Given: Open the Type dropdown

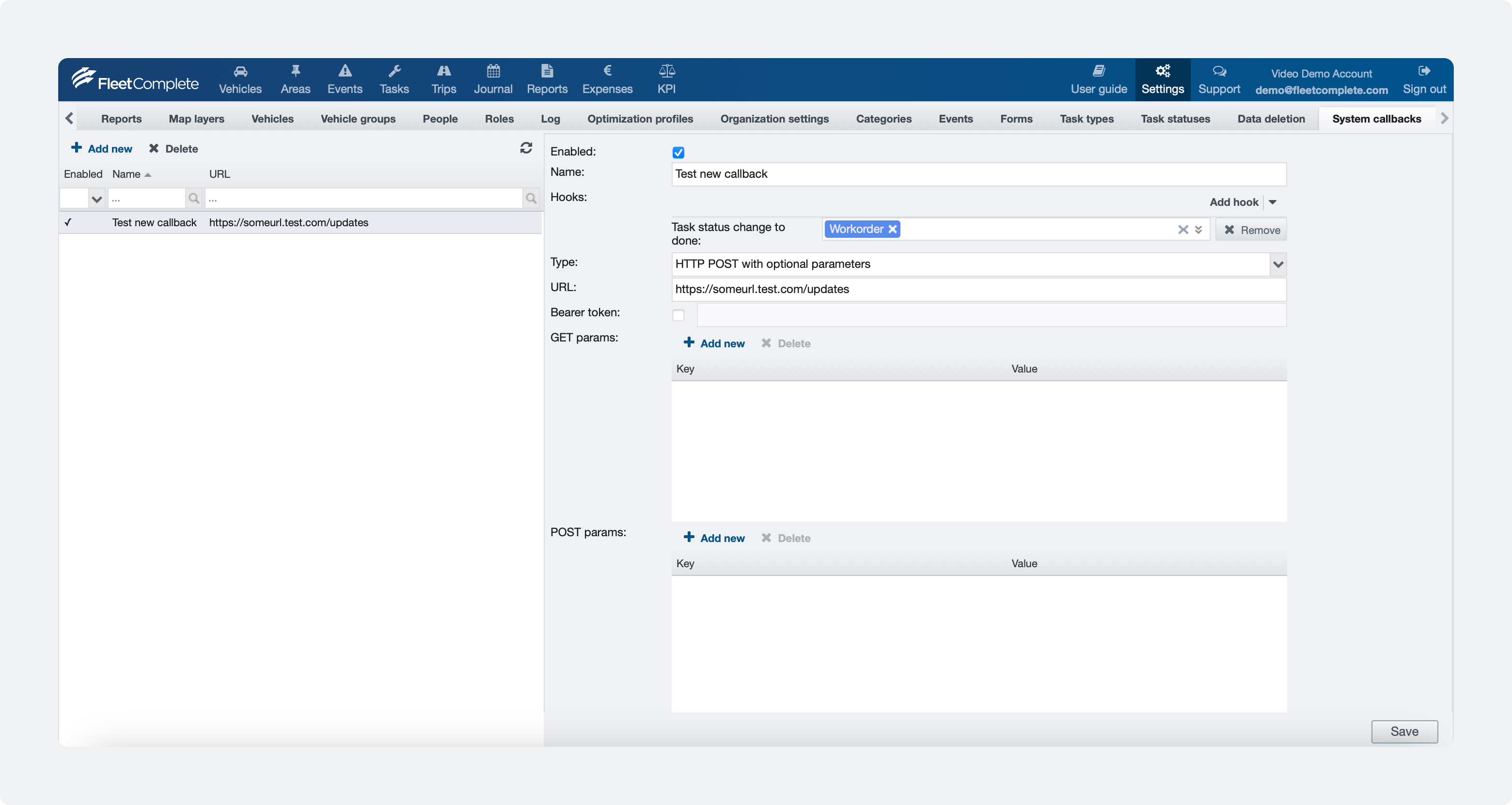Looking at the screenshot, I should coord(1278,264).
